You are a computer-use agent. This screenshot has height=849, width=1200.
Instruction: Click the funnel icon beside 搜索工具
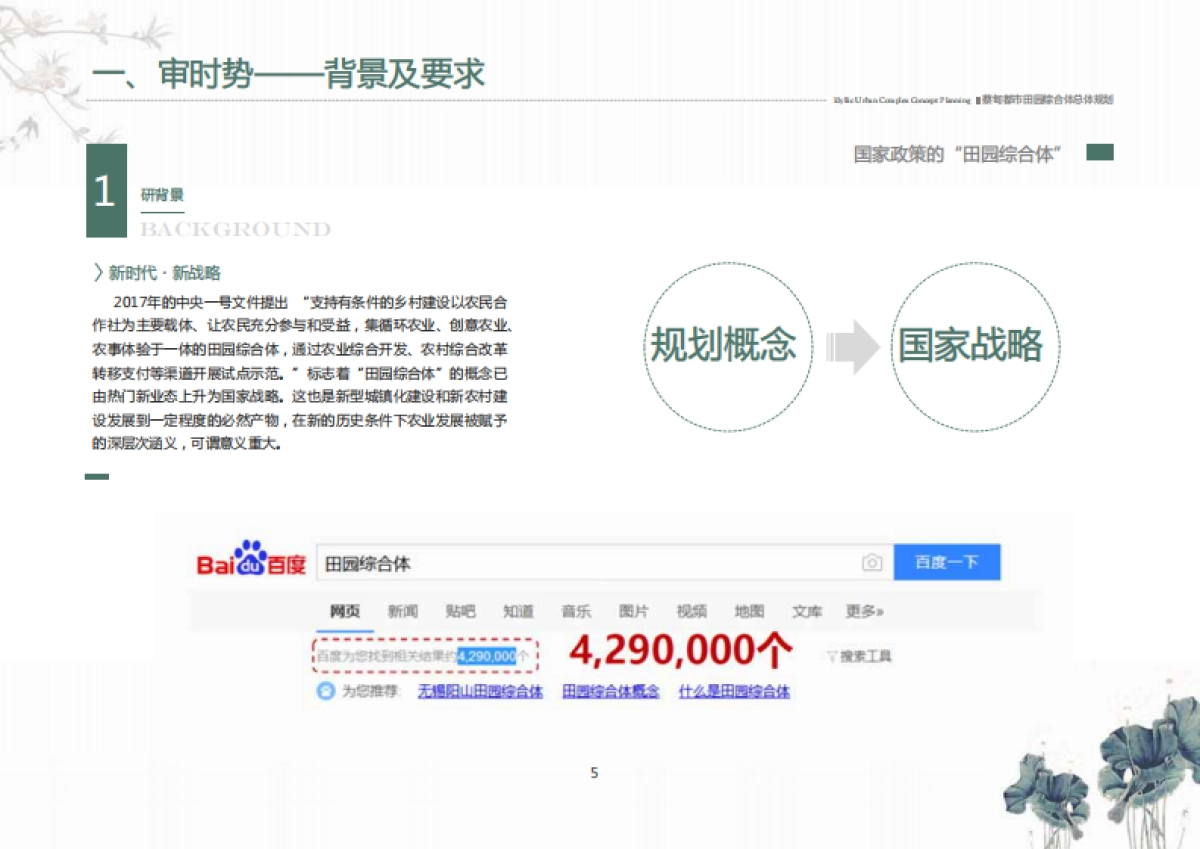pyautogui.click(x=831, y=657)
